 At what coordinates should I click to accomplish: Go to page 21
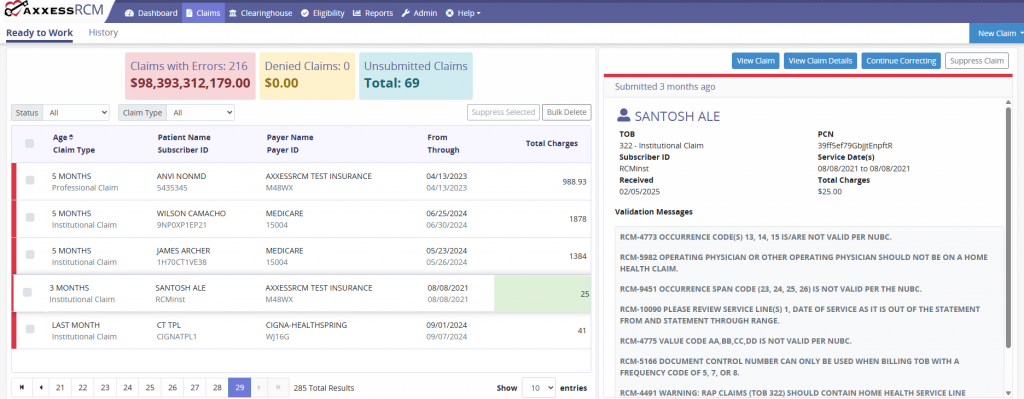[x=60, y=387]
